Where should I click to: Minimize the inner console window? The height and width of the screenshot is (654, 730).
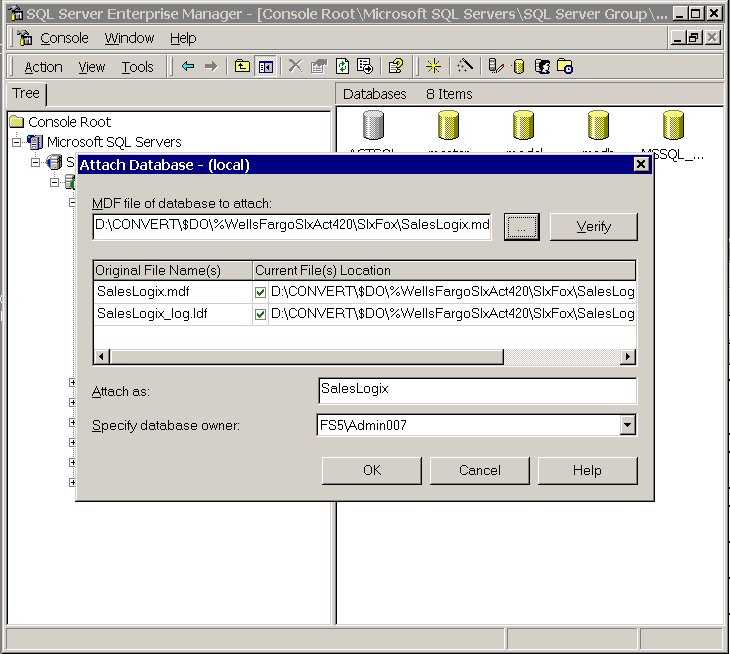(x=677, y=37)
